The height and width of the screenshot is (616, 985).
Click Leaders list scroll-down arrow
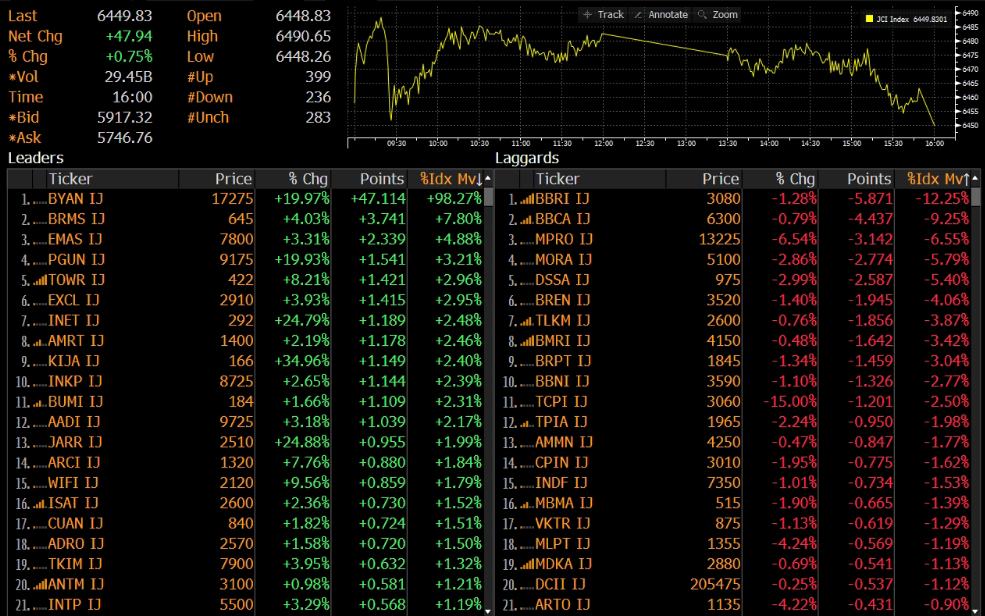[488, 610]
